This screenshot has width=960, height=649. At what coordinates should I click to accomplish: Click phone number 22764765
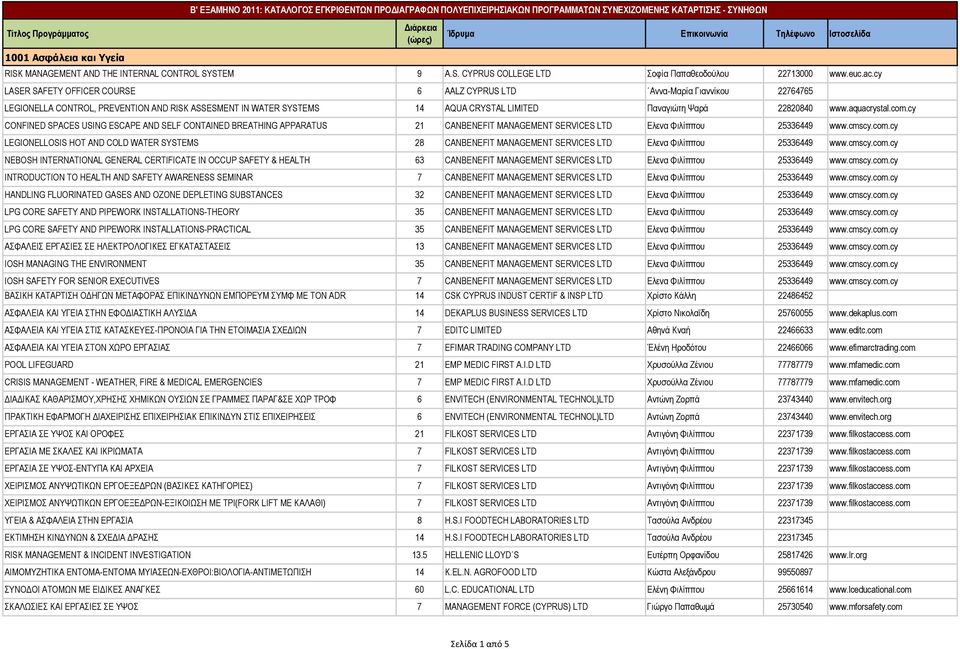[x=795, y=91]
